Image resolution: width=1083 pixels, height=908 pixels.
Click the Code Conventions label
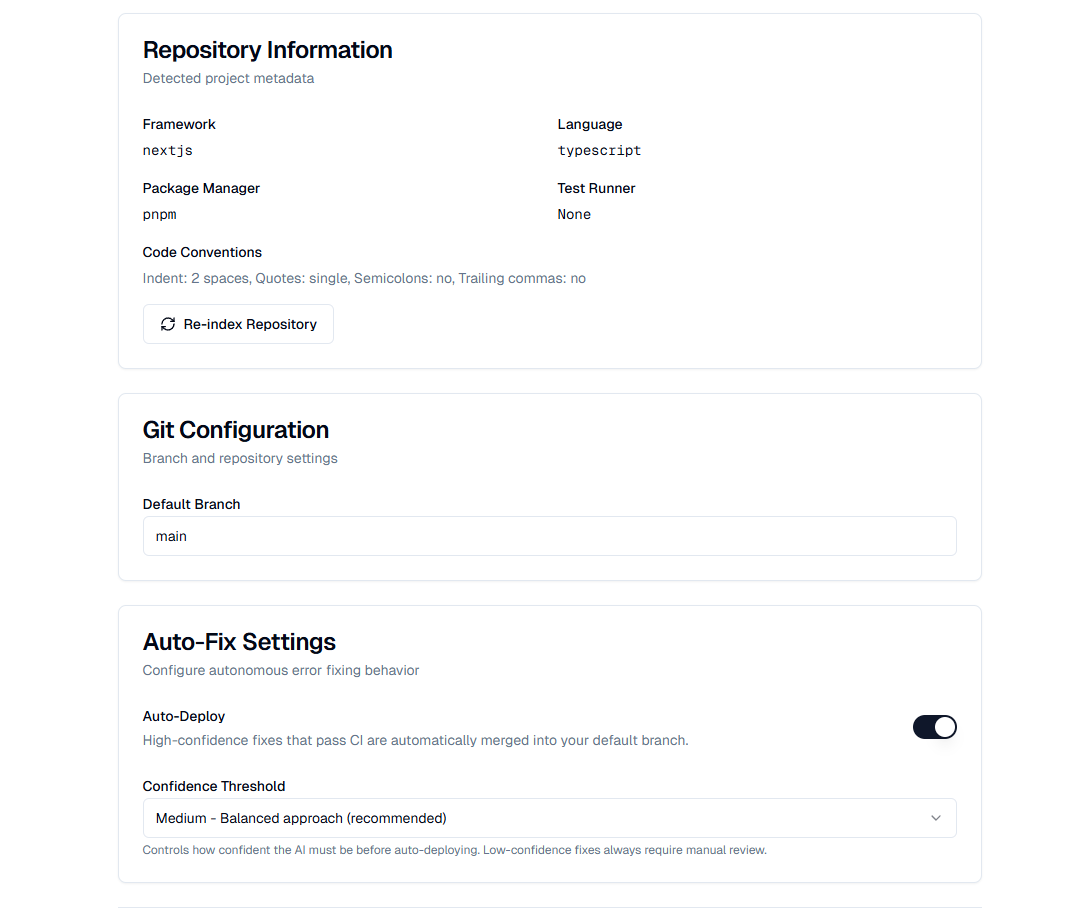click(202, 252)
